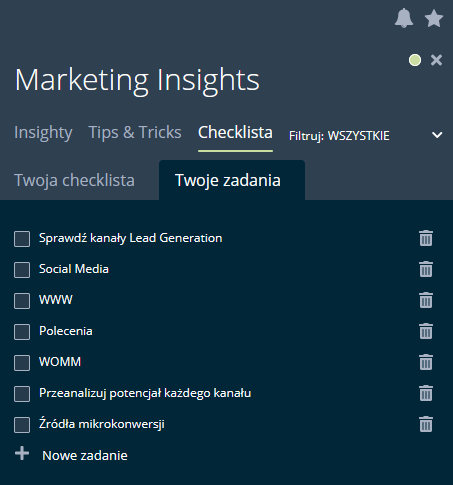Expand the Filtruj dropdown chevron

coord(437,135)
